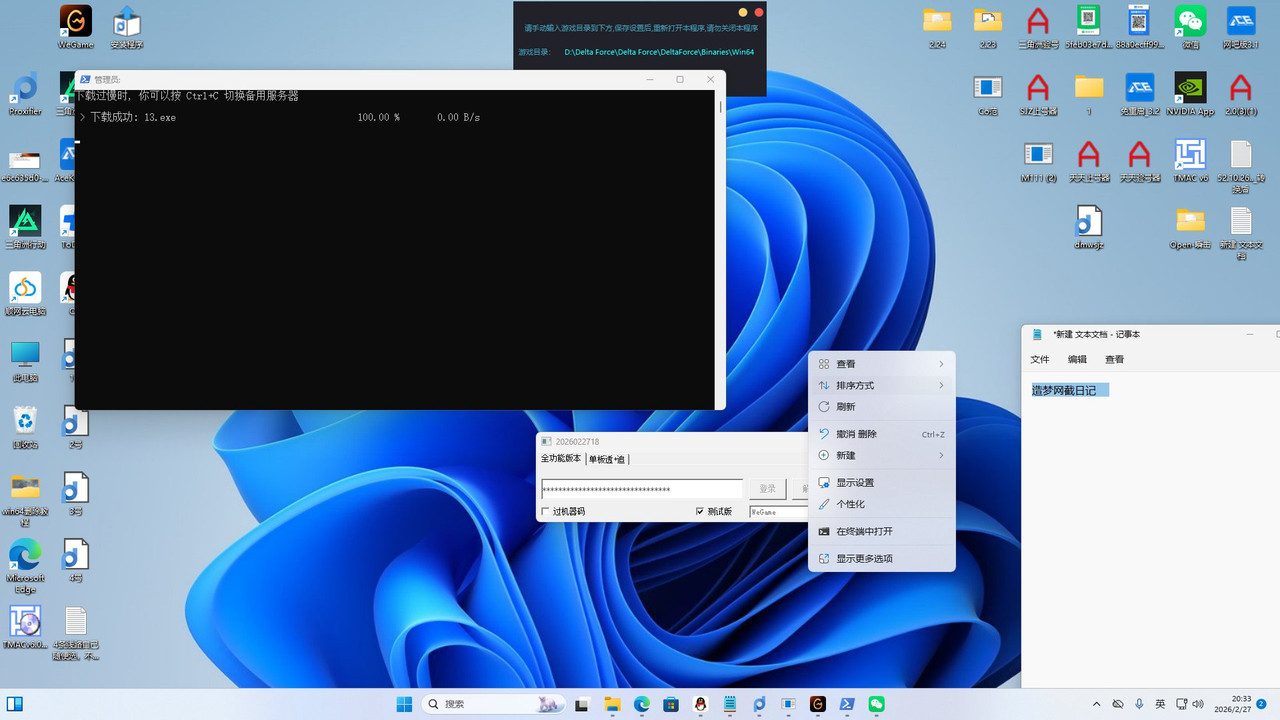Screen dimensions: 1280x720
Task: Open 个性化 from context menu
Action: (x=881, y=504)
